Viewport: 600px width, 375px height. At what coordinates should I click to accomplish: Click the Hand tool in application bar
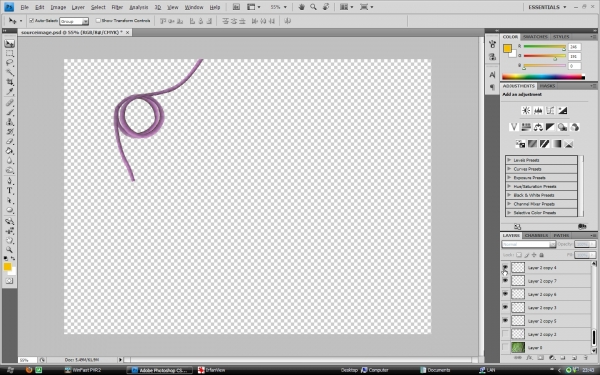[x=302, y=7]
